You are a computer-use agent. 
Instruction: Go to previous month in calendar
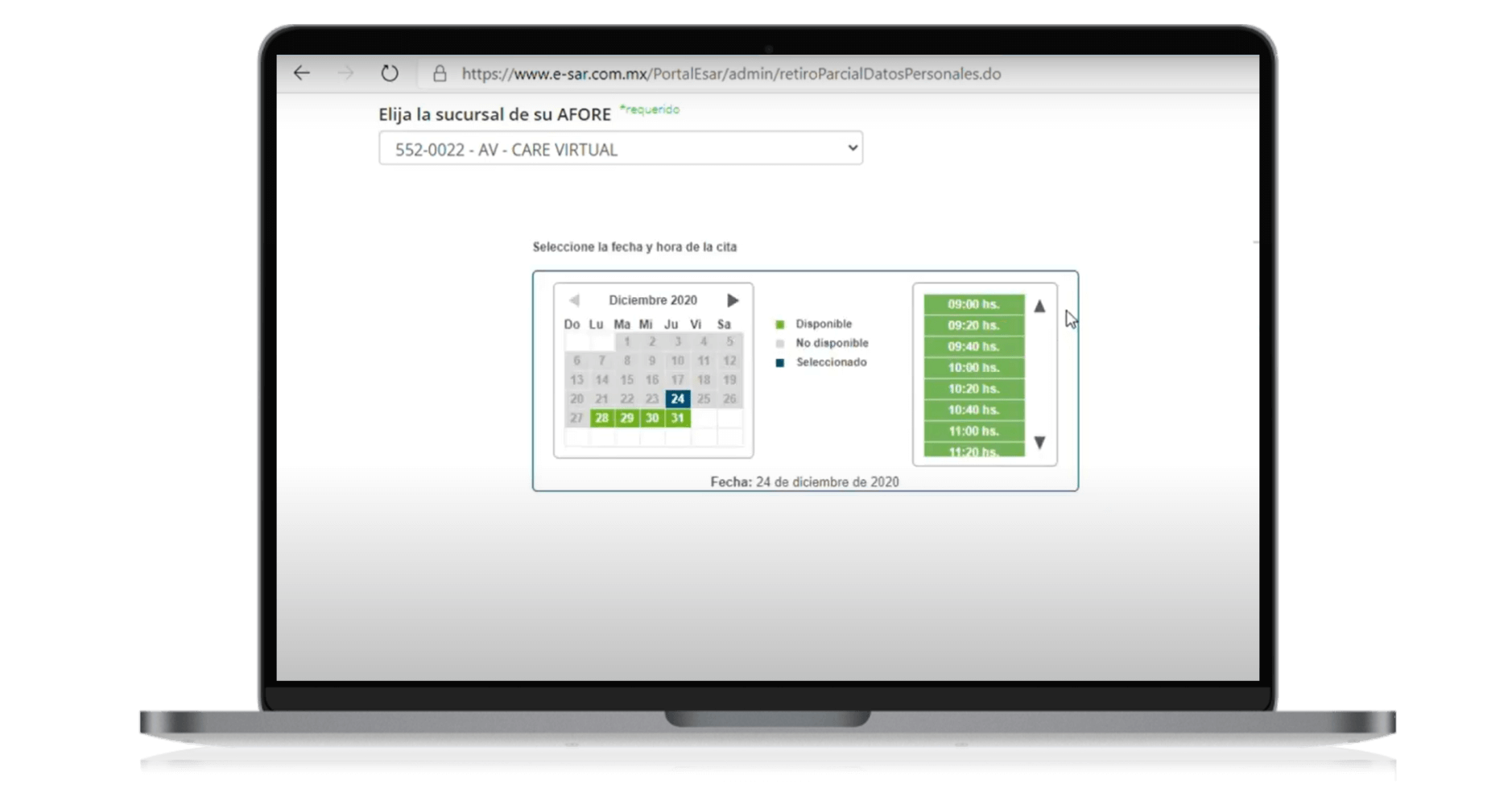click(x=574, y=300)
